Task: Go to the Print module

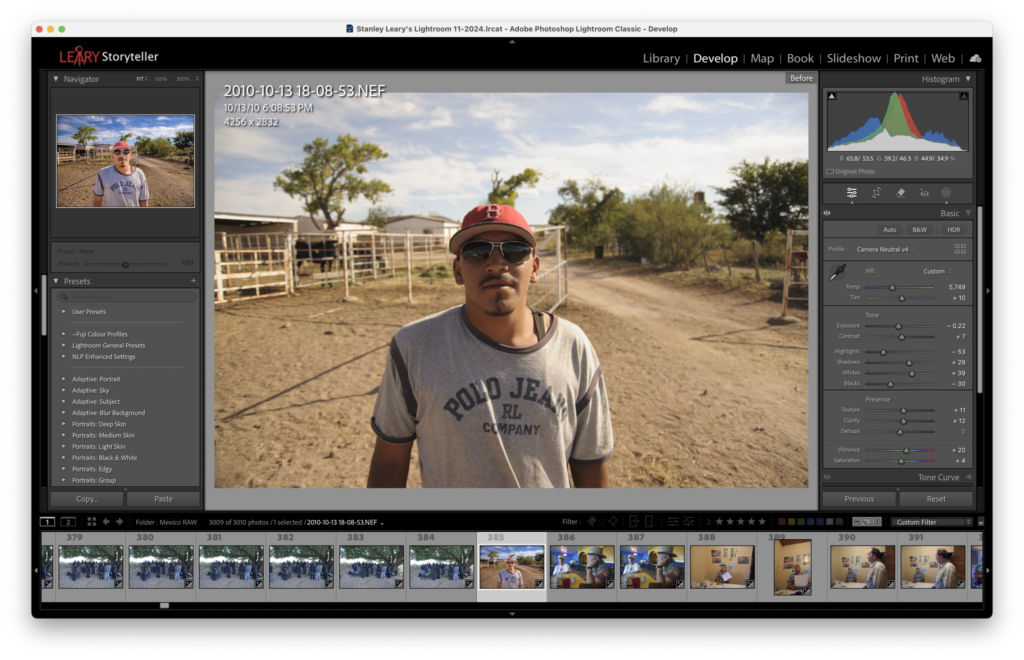Action: pyautogui.click(x=905, y=58)
